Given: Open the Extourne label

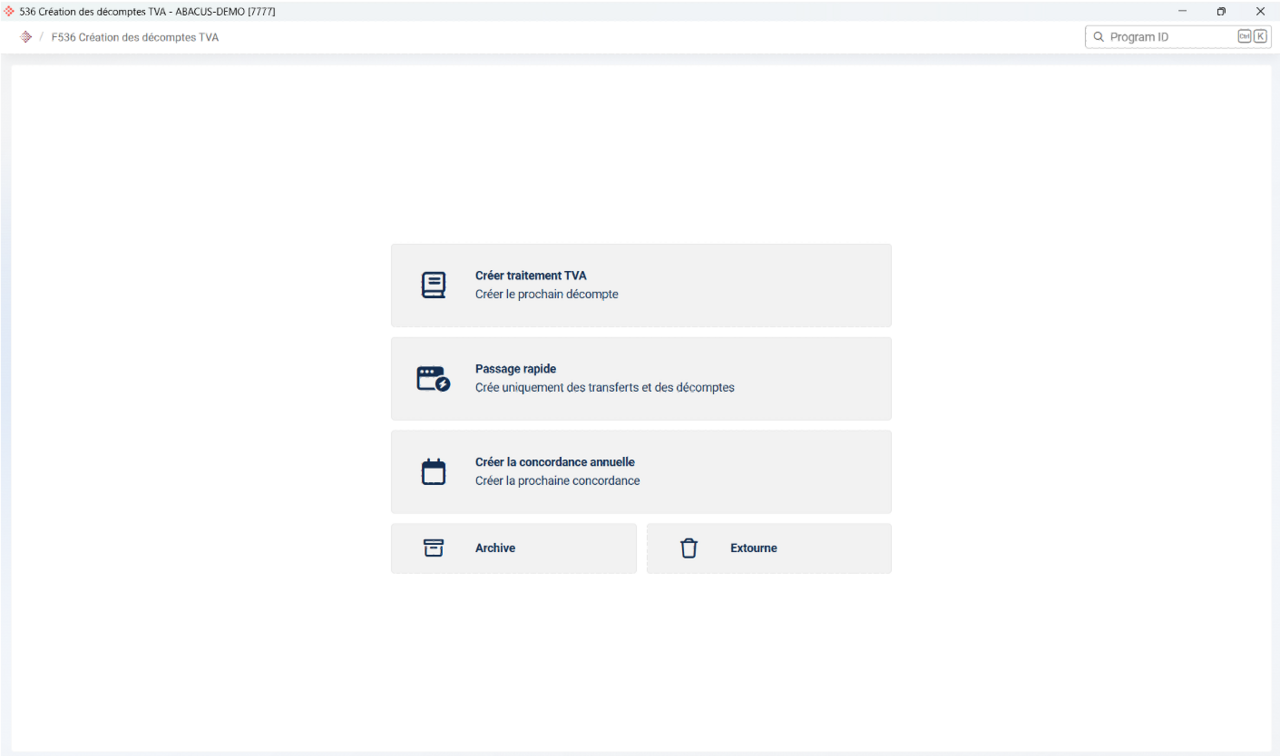Looking at the screenshot, I should (x=753, y=548).
